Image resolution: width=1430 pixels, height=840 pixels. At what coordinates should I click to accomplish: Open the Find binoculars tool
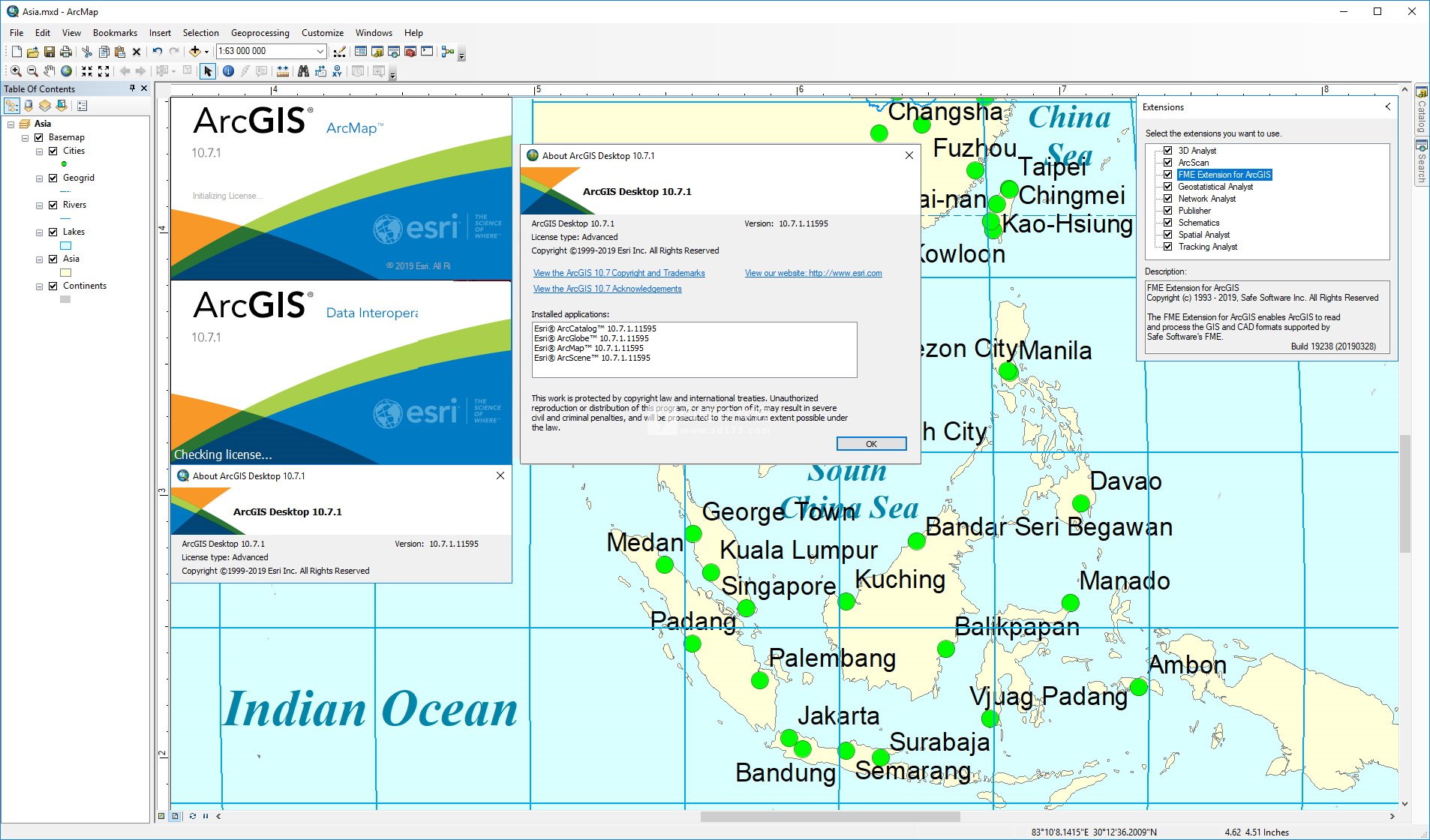click(x=303, y=71)
